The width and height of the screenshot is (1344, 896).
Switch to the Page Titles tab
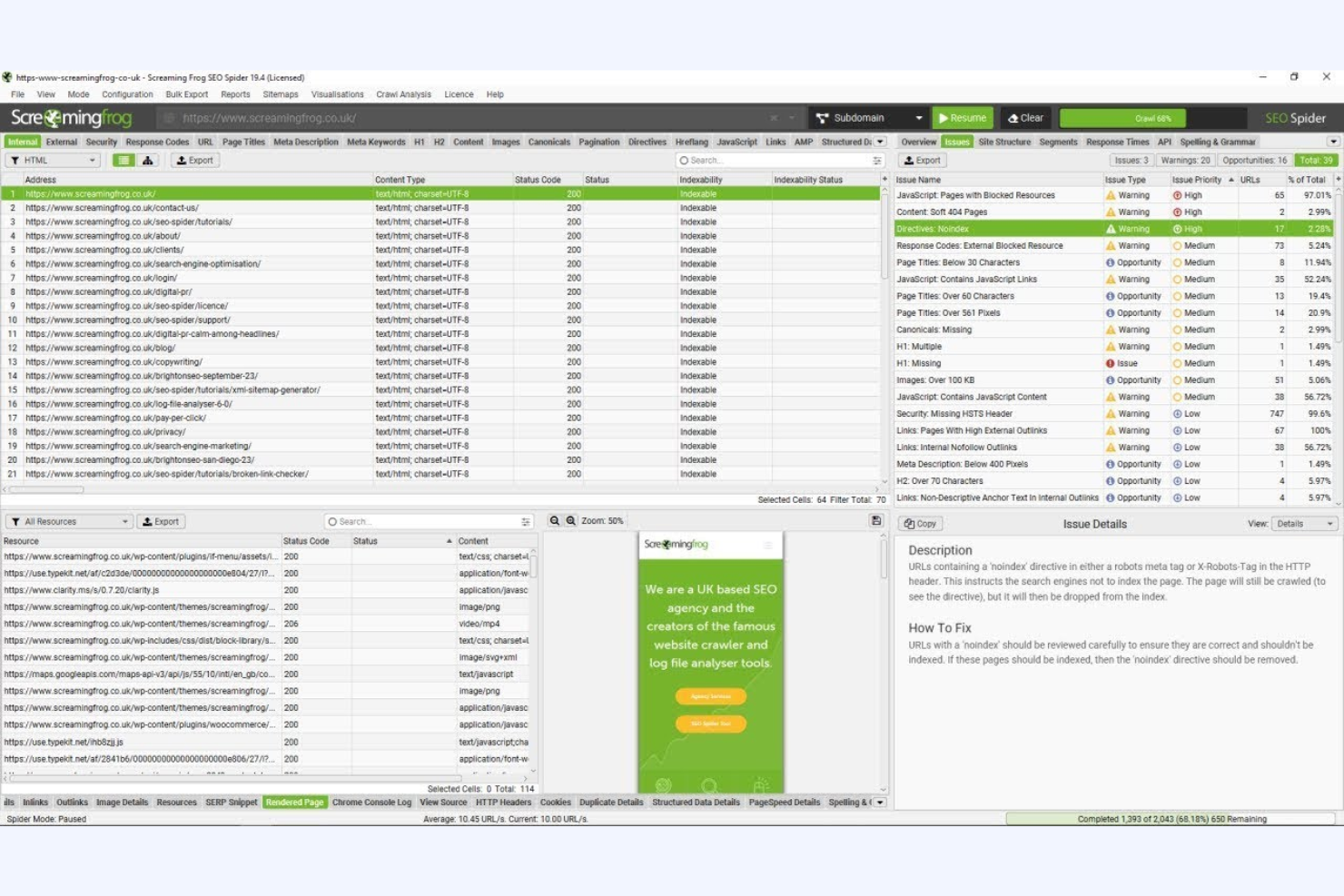click(243, 142)
